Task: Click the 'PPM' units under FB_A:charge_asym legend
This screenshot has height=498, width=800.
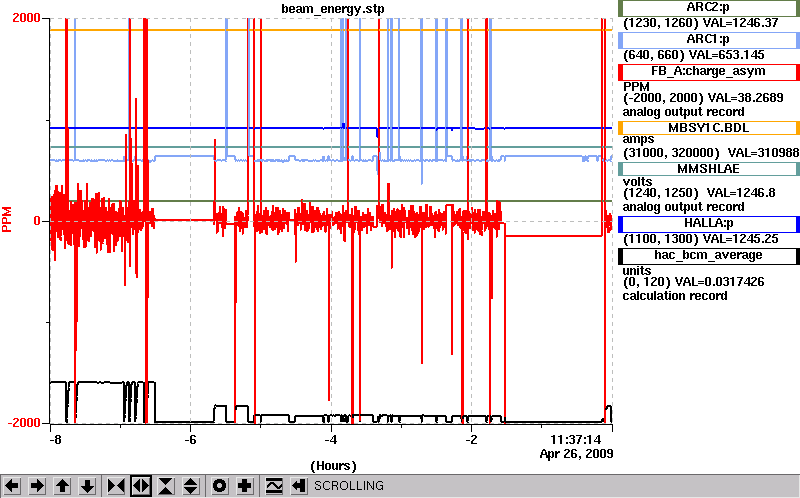Action: point(636,87)
